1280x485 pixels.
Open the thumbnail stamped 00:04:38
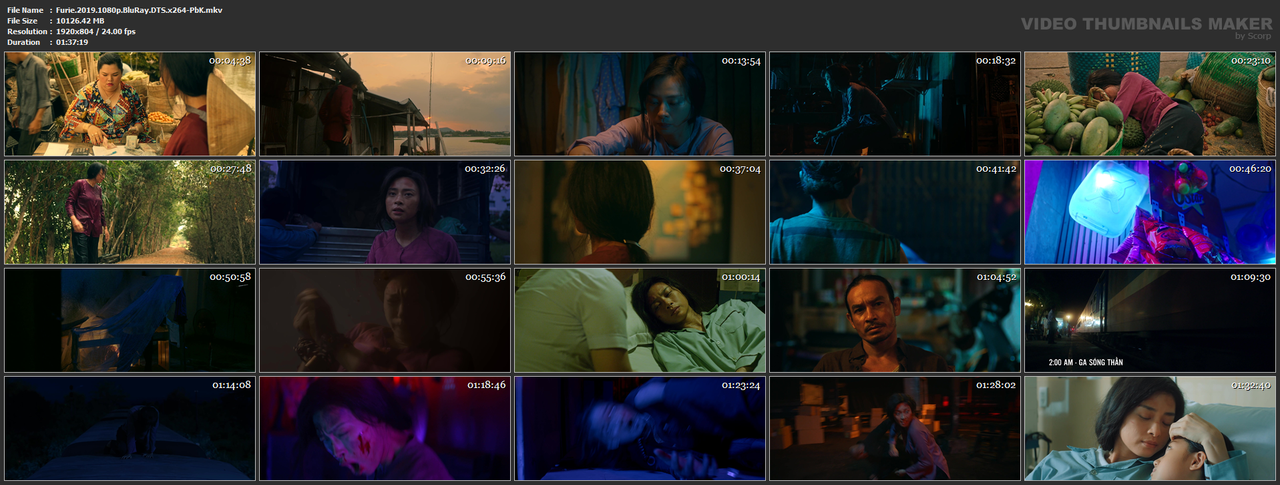pos(130,104)
